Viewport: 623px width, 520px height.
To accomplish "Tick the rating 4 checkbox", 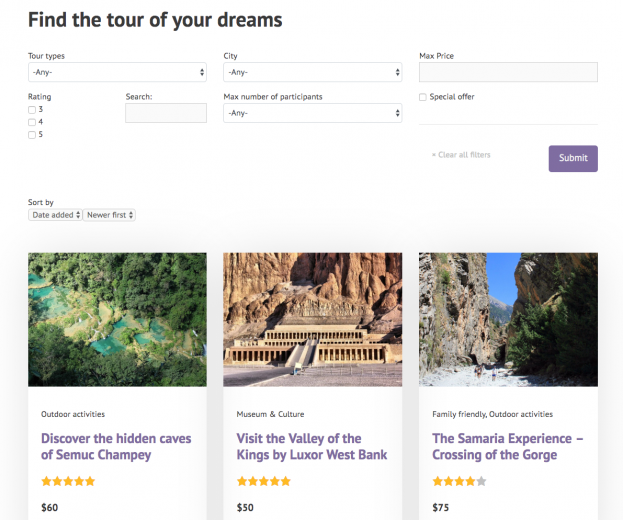I will pos(32,122).
